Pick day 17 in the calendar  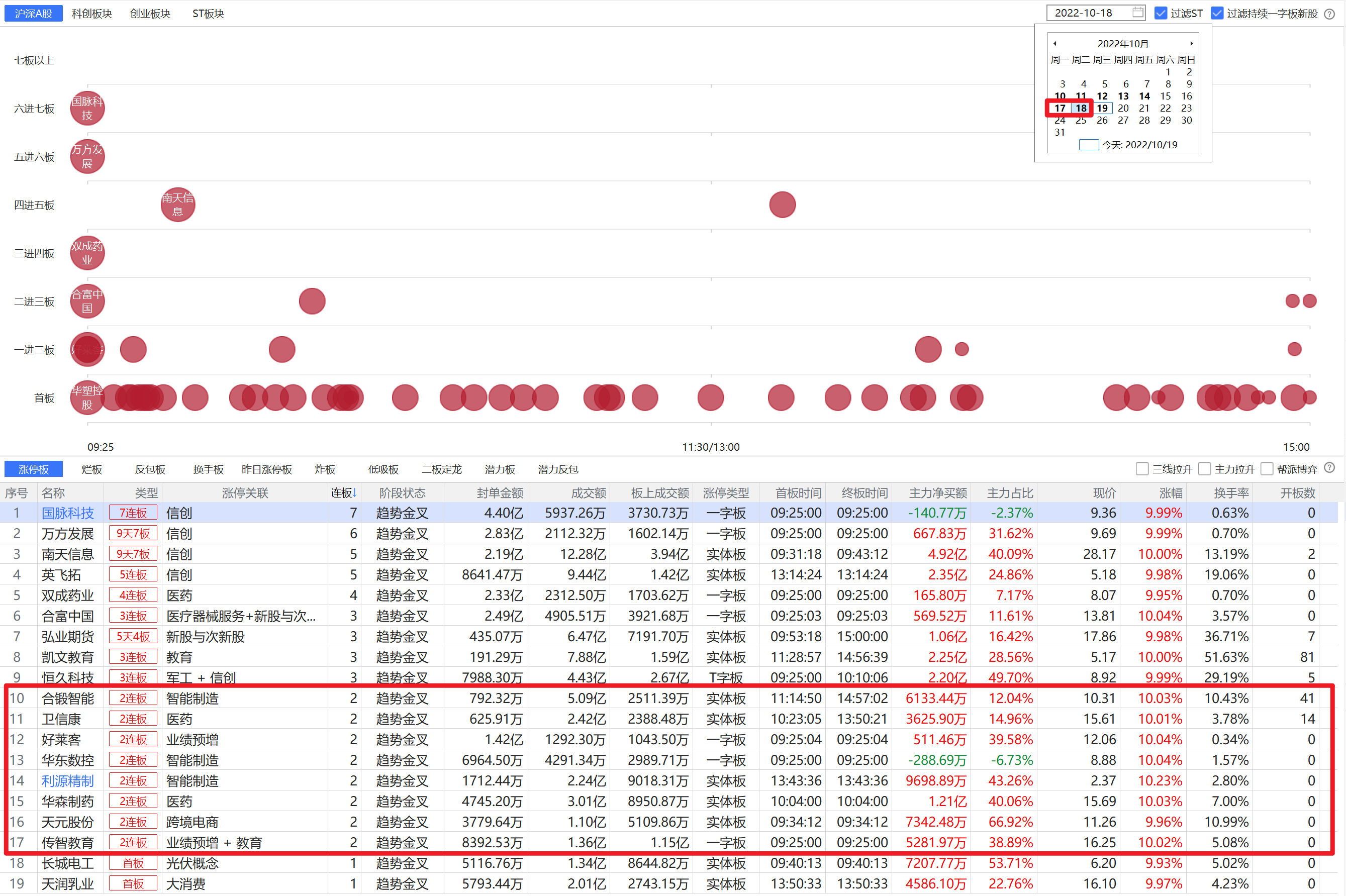point(1060,108)
